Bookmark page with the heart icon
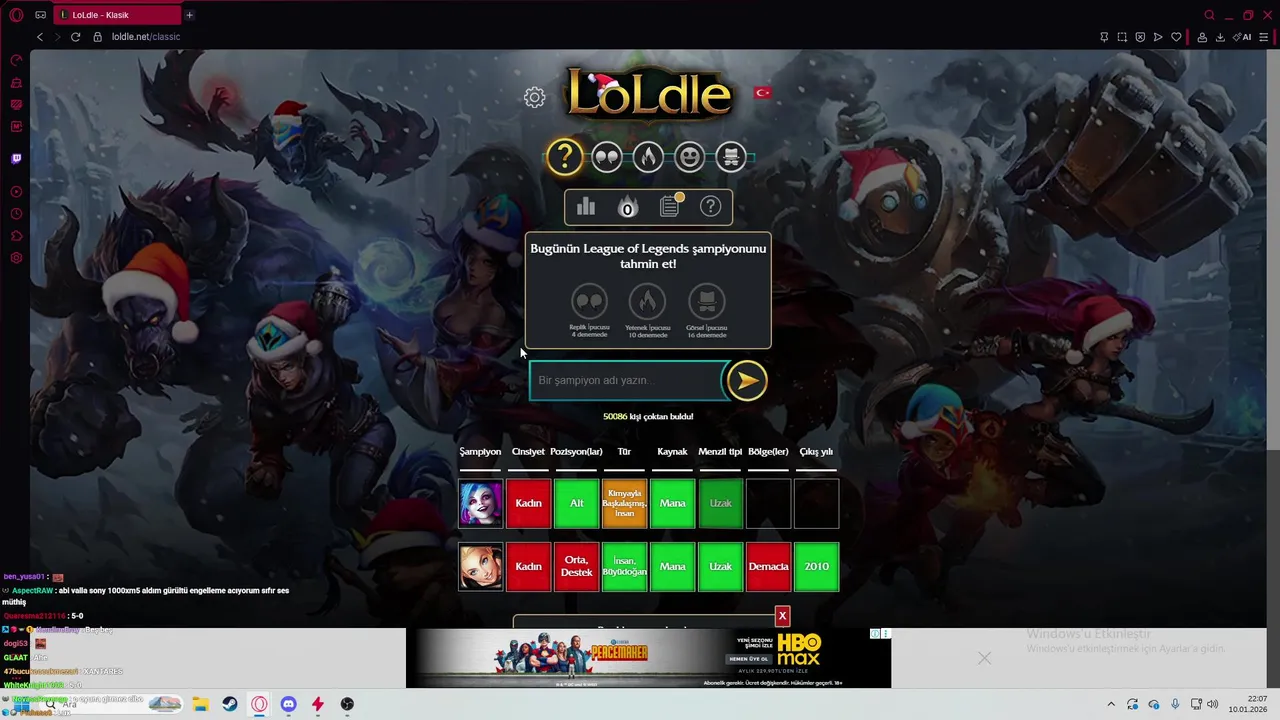Viewport: 1280px width, 720px height. coord(1176,37)
